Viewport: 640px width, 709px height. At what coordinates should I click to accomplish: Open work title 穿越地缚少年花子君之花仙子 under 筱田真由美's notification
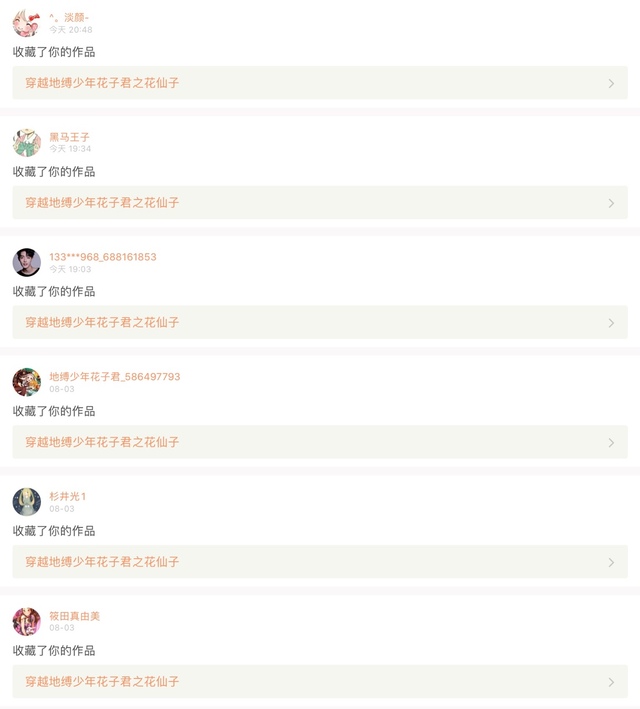coord(102,682)
